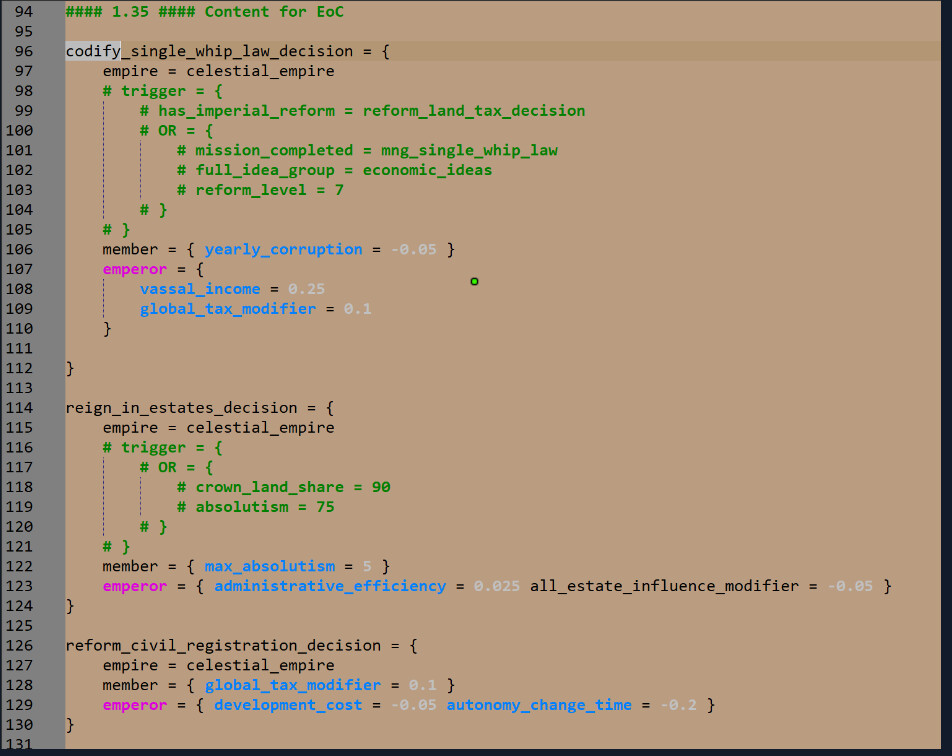The width and height of the screenshot is (952, 756).
Task: Click administrative_efficiency on line 123
Action: click(x=330, y=587)
